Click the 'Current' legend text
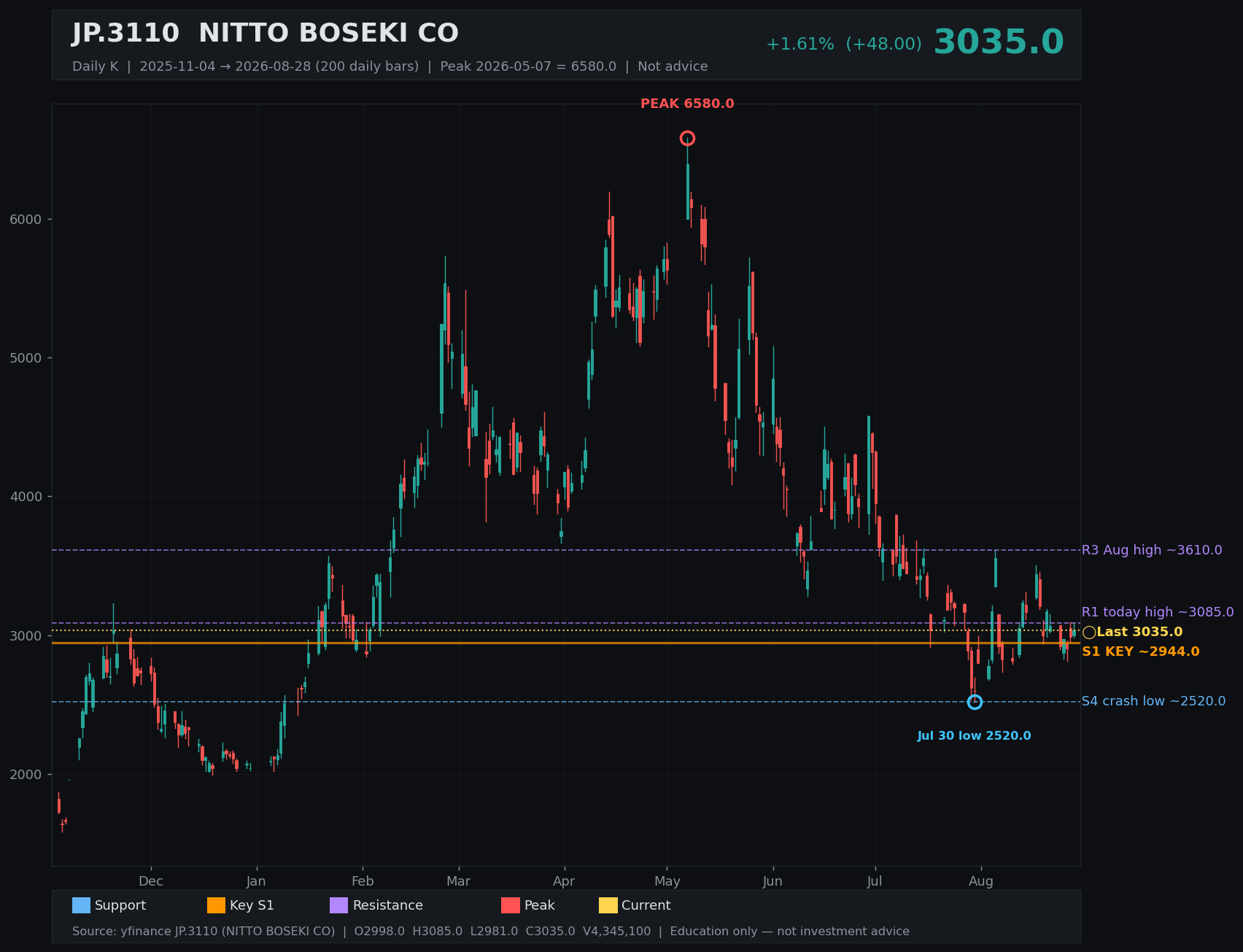1243x952 pixels. coord(646,905)
